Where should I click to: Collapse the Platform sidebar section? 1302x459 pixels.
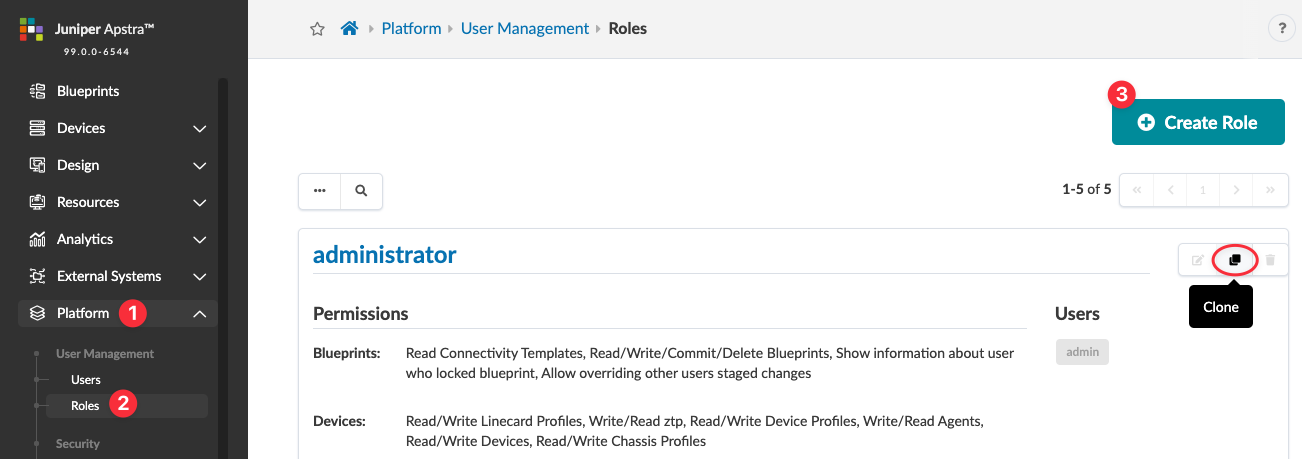pos(199,314)
